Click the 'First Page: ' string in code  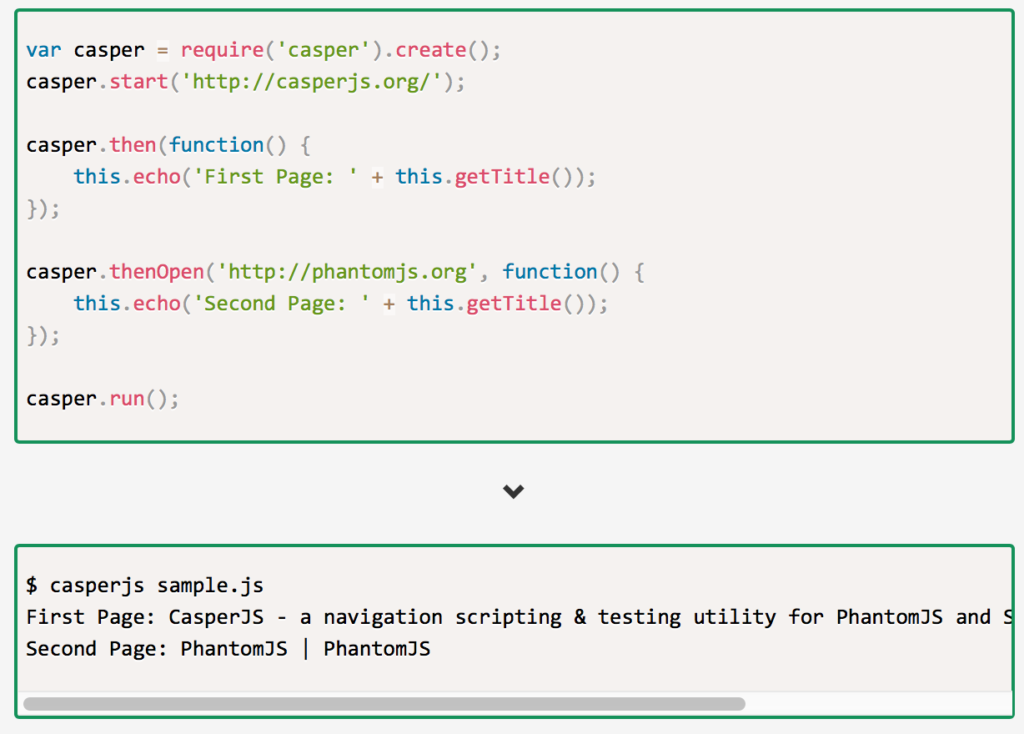pos(276,177)
